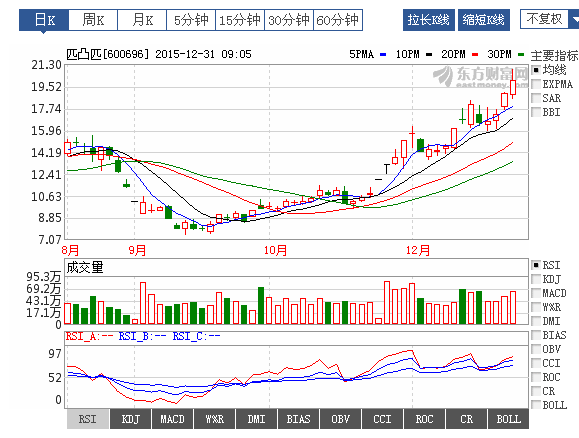
Task: Click the 30PM green legend swatch
Action: point(521,55)
